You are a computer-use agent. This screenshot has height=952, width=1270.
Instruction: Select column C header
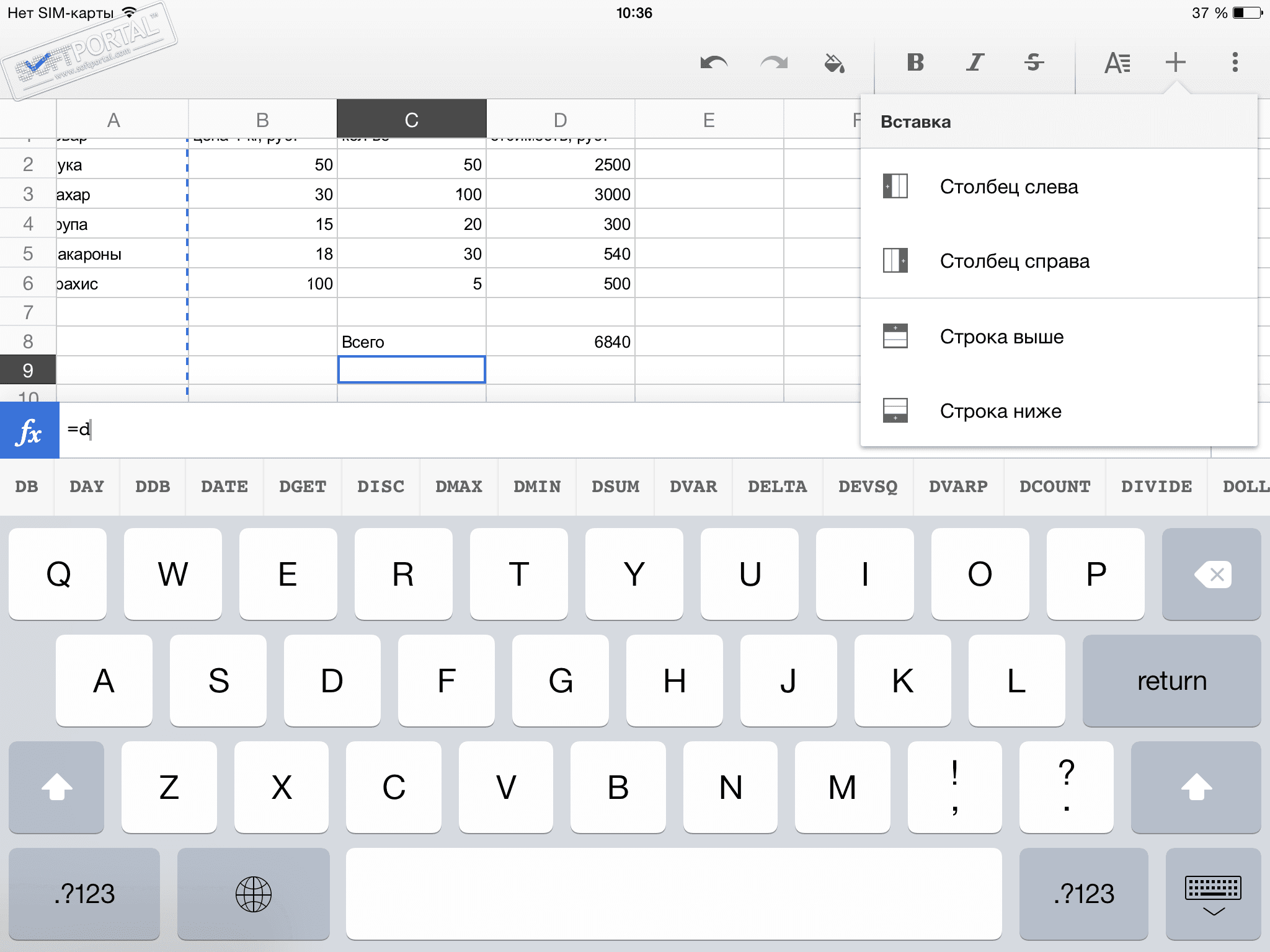[x=411, y=120]
